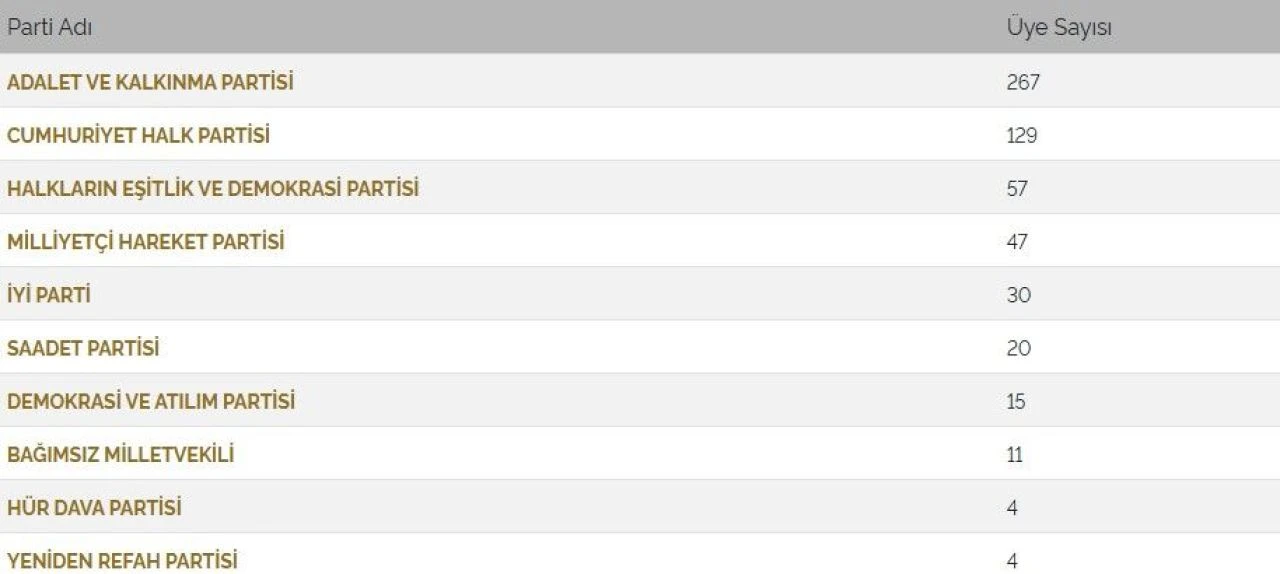
Task: Open DEMOKRASİ VE ATILIM PARTİSİ link
Action: pyautogui.click(x=151, y=401)
